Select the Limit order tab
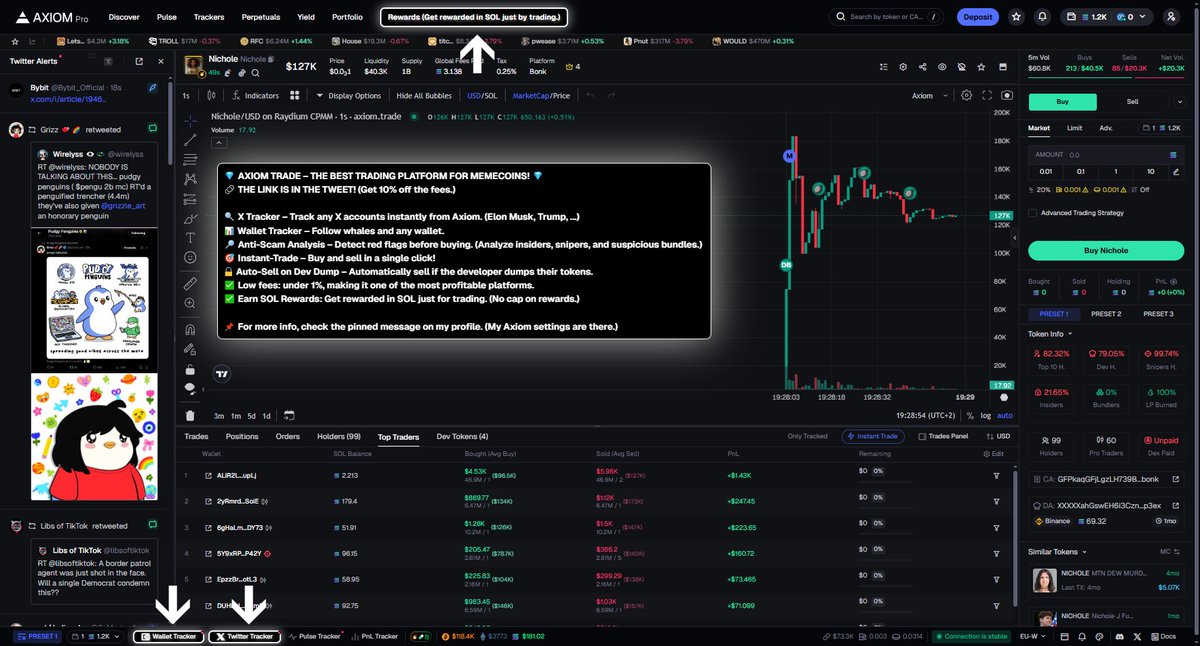Image resolution: width=1200 pixels, height=646 pixels. click(1074, 128)
